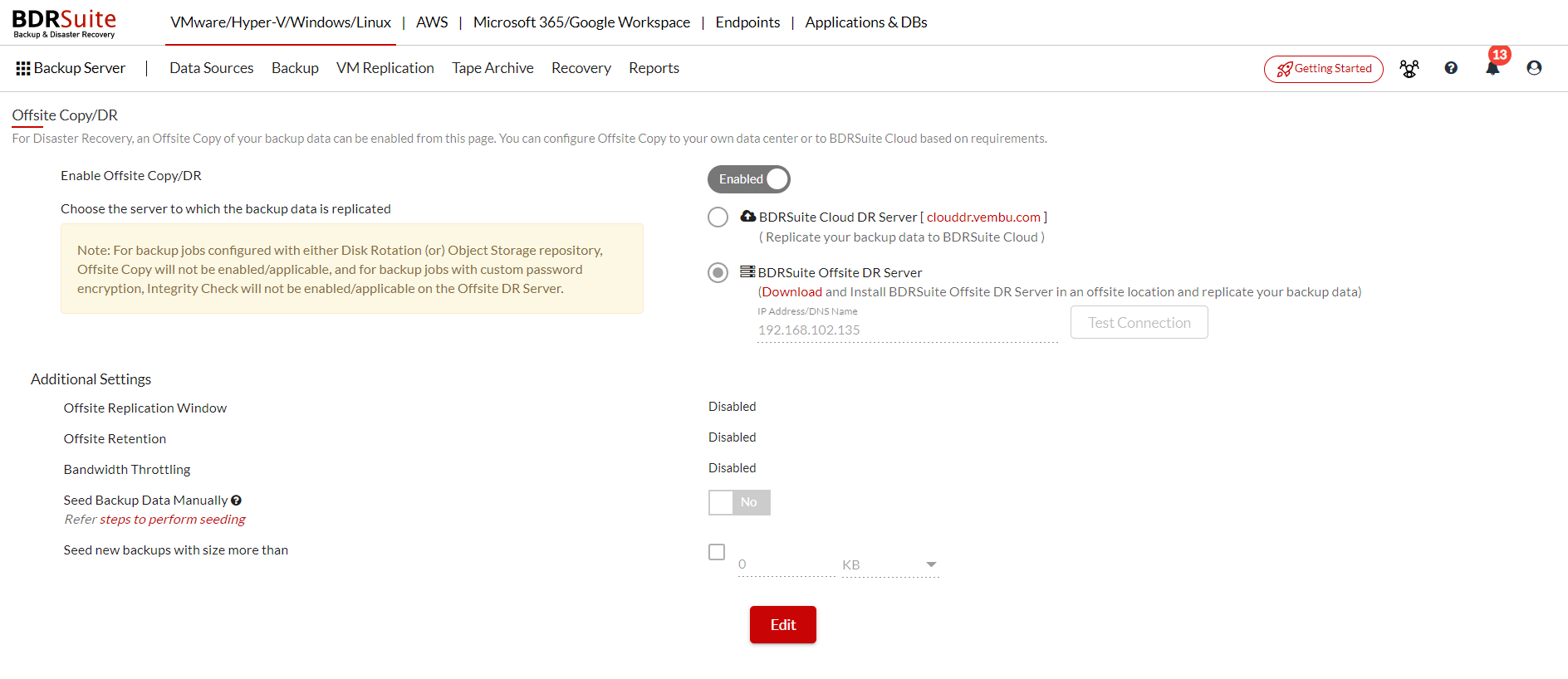Click the Offsite Replication Window label

click(x=145, y=408)
